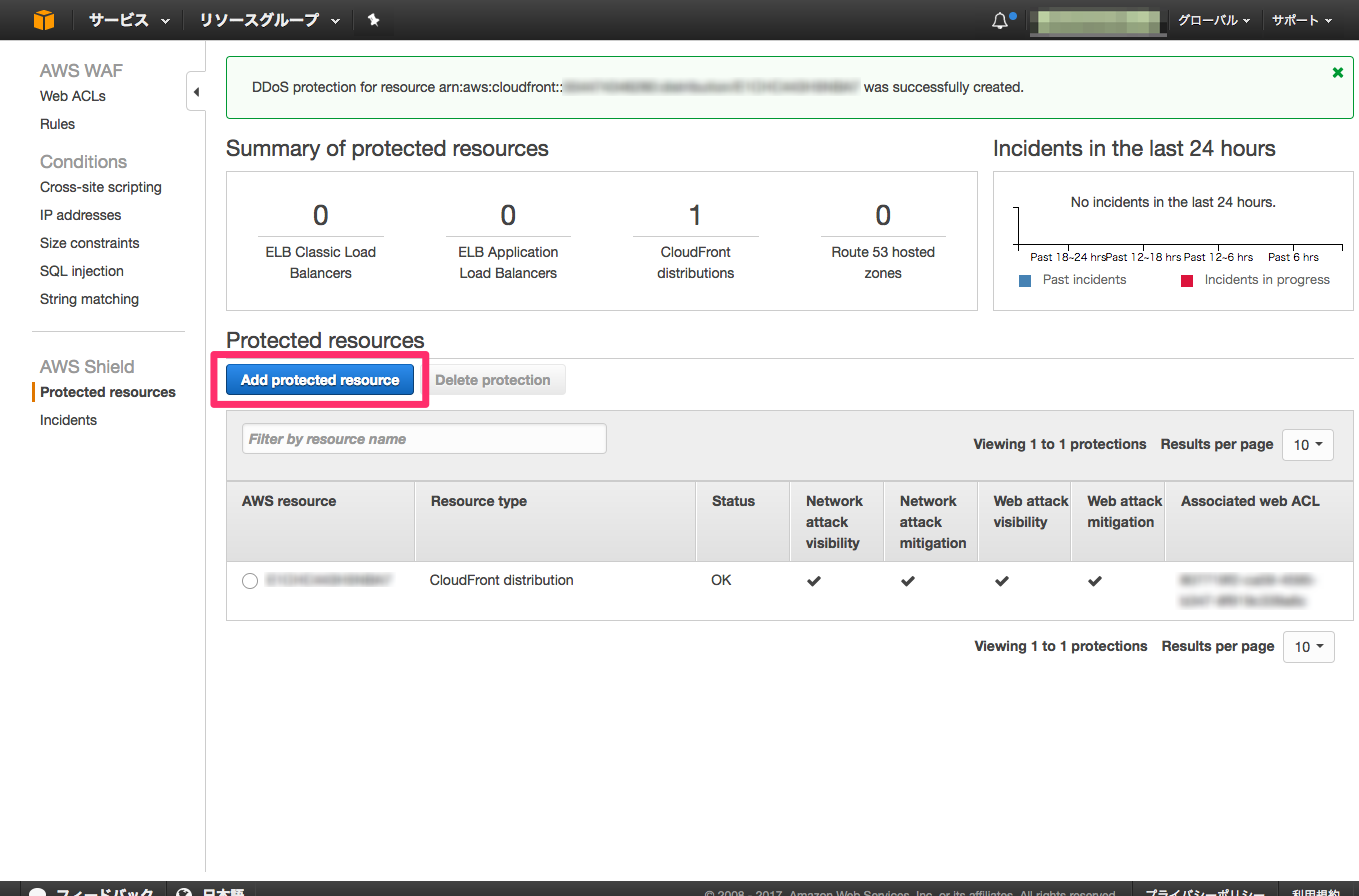Open top Results per page dropdown
The image size is (1359, 896).
pos(1307,444)
